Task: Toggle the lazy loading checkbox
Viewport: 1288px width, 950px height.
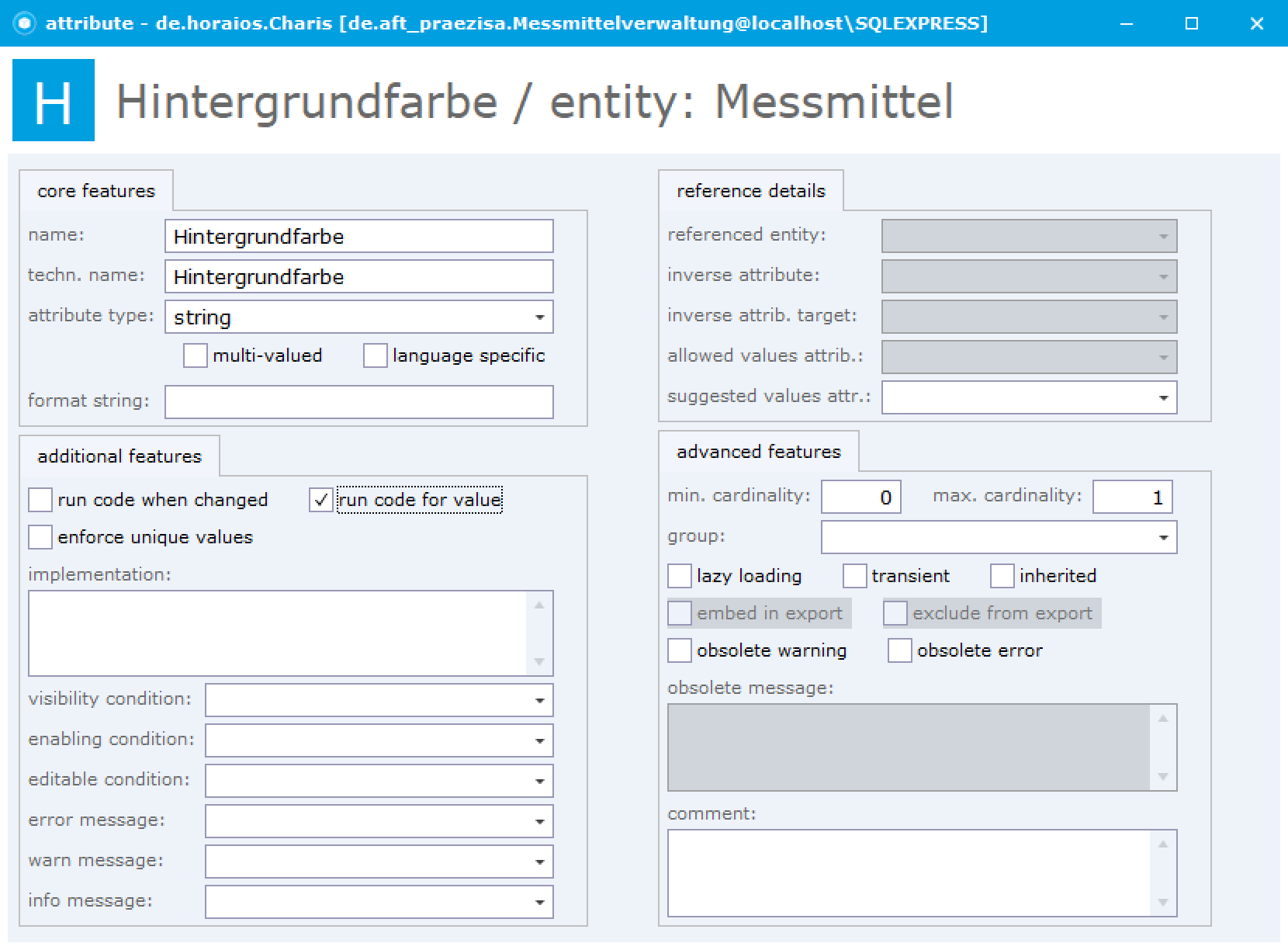Action: (x=680, y=576)
